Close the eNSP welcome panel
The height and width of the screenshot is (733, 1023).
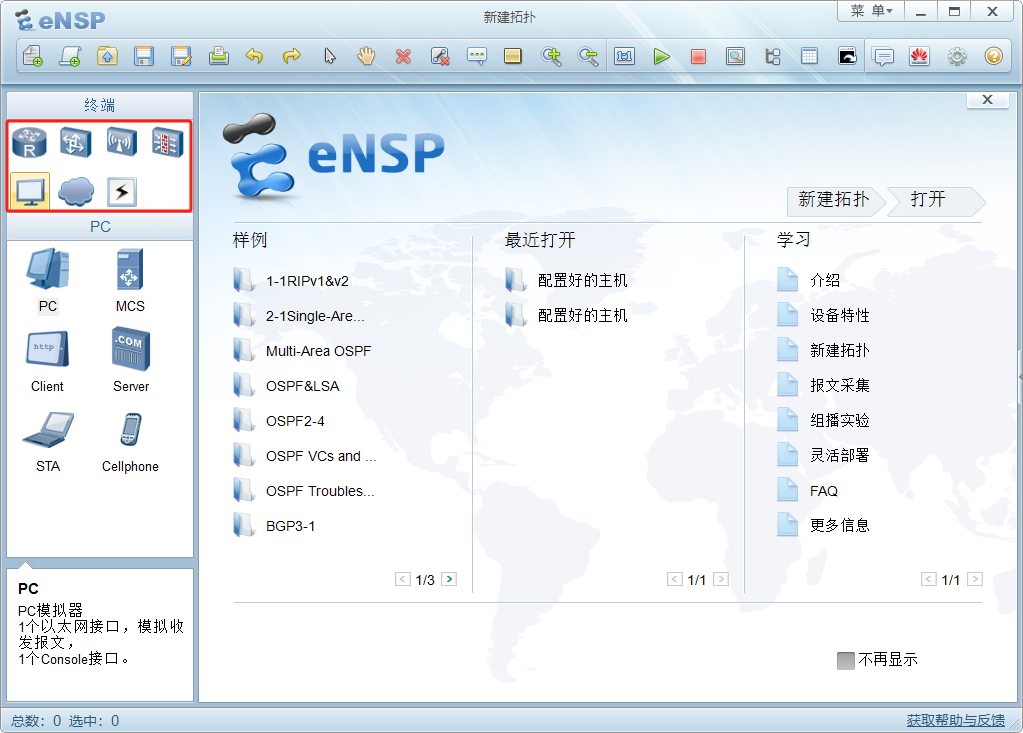(x=987, y=100)
